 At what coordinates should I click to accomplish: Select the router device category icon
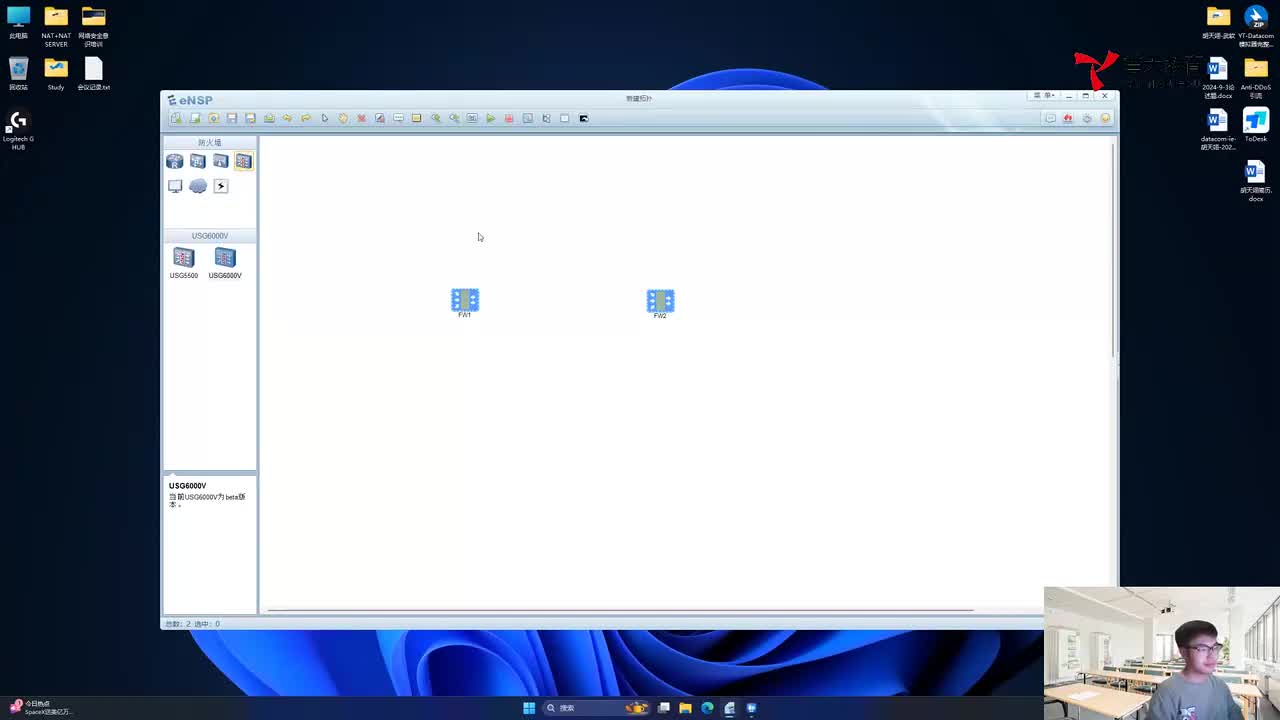tap(175, 161)
